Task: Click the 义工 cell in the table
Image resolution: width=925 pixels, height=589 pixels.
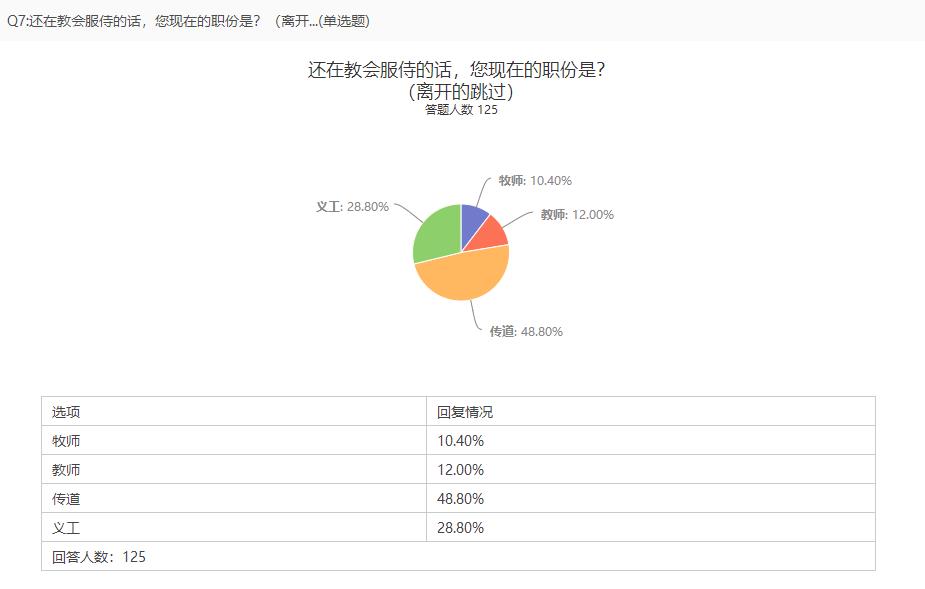Action: [x=66, y=528]
